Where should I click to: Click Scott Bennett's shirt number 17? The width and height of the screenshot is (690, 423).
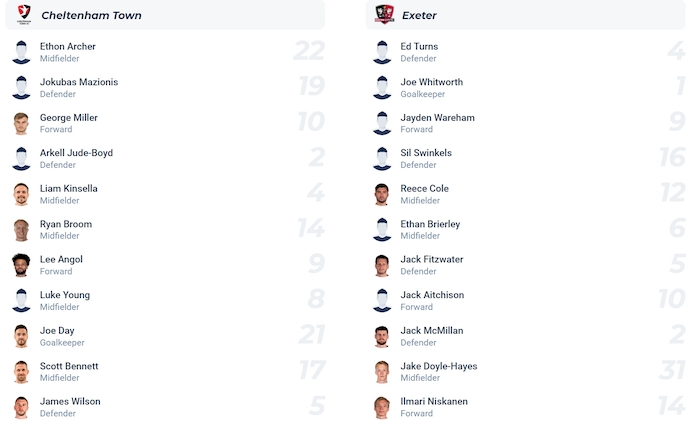[312, 371]
